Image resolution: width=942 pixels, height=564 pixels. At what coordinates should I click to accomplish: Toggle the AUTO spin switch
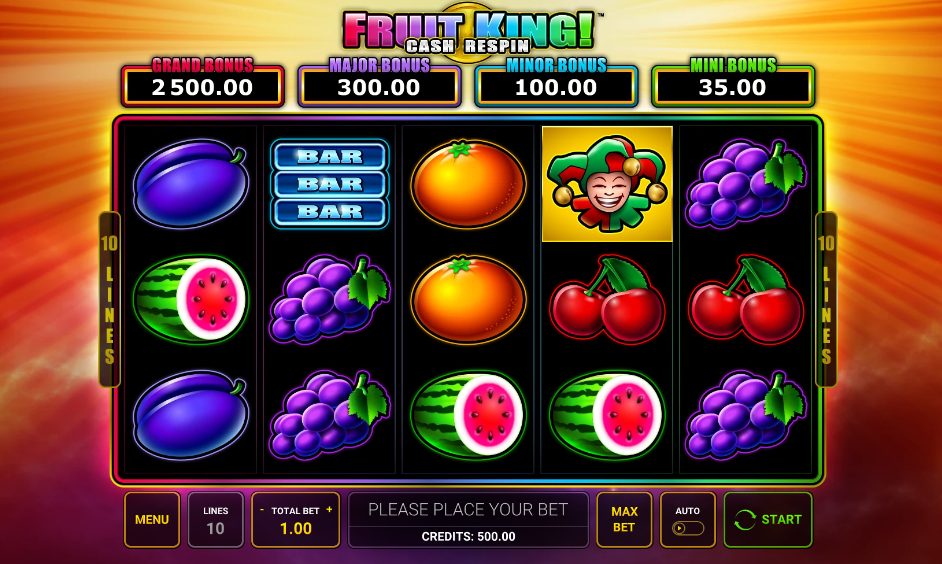688,529
